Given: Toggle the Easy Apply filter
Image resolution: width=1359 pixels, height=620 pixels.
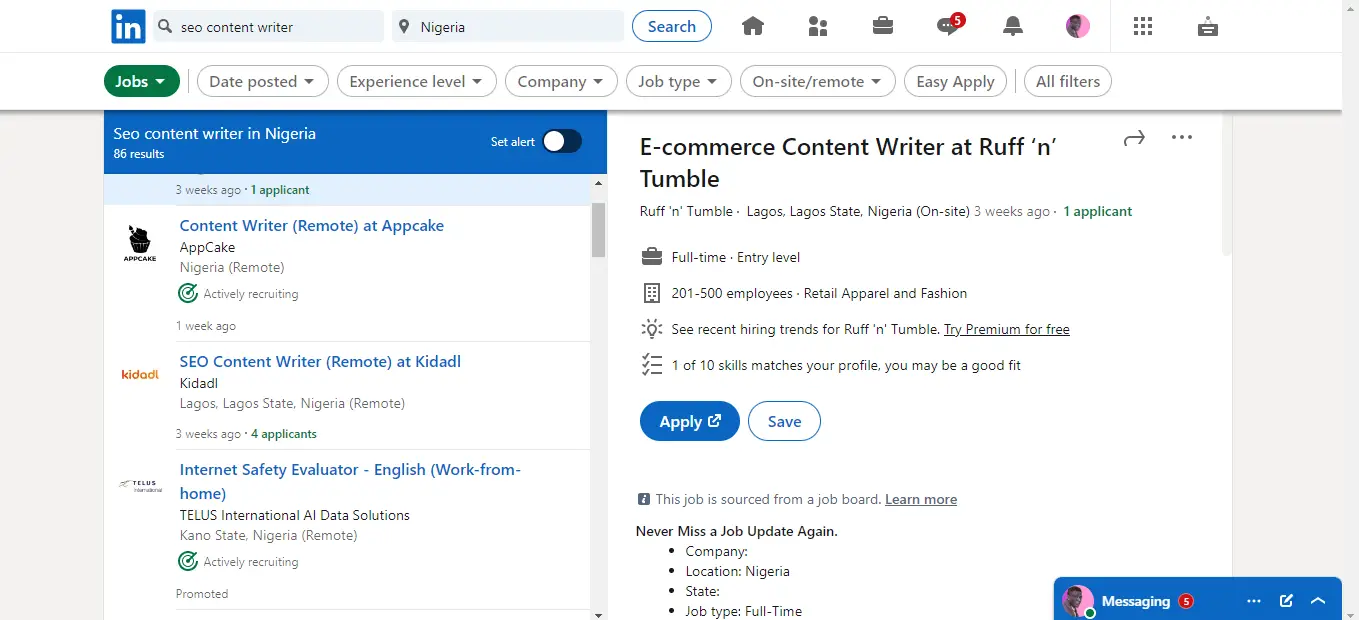Looking at the screenshot, I should [955, 82].
